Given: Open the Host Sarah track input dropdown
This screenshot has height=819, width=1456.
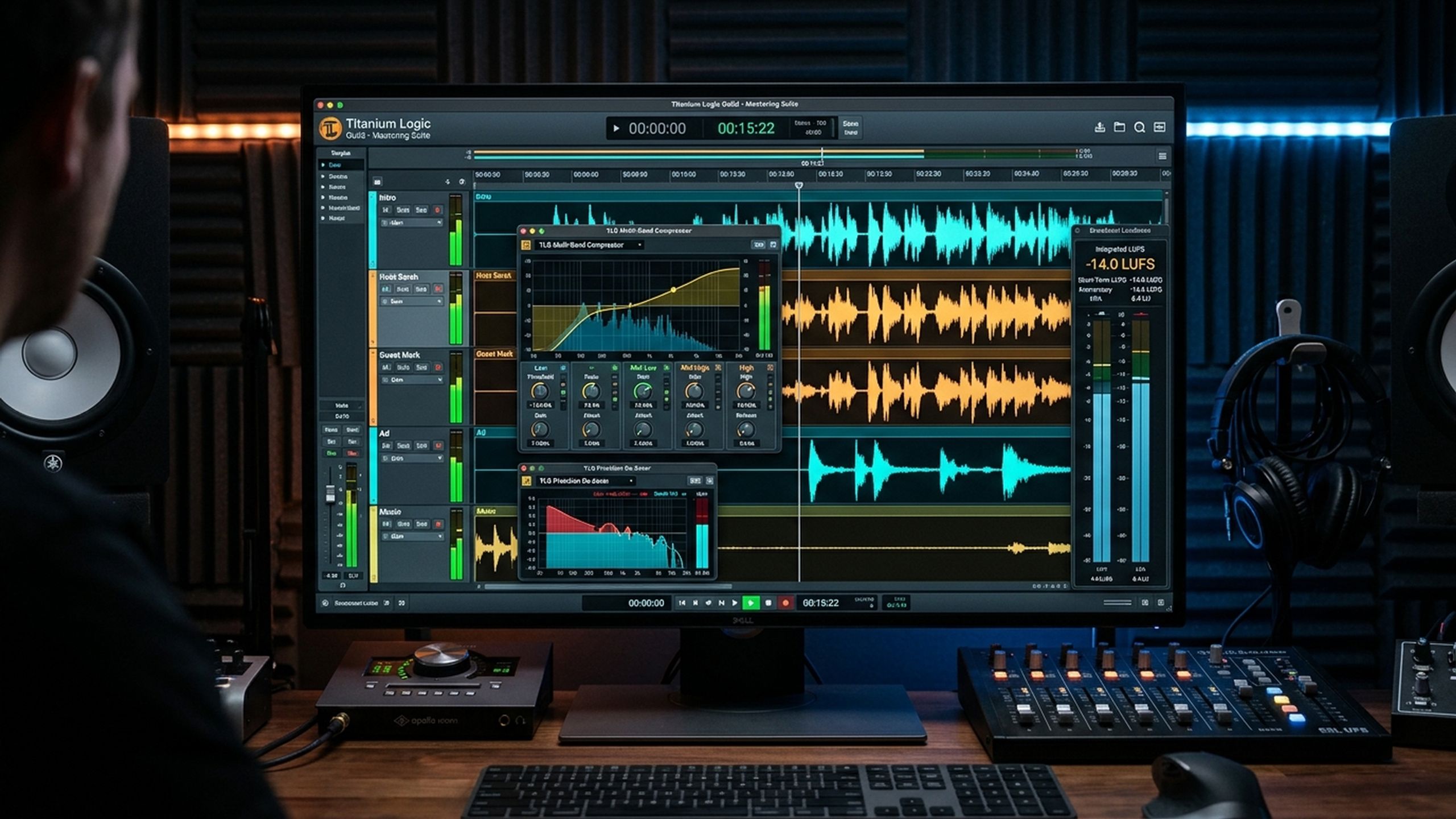Looking at the screenshot, I should tap(411, 301).
